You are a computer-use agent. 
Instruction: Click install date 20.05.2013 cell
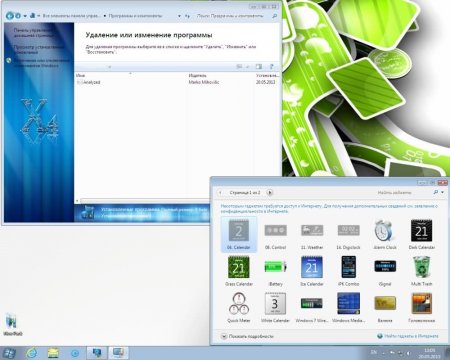[266, 82]
